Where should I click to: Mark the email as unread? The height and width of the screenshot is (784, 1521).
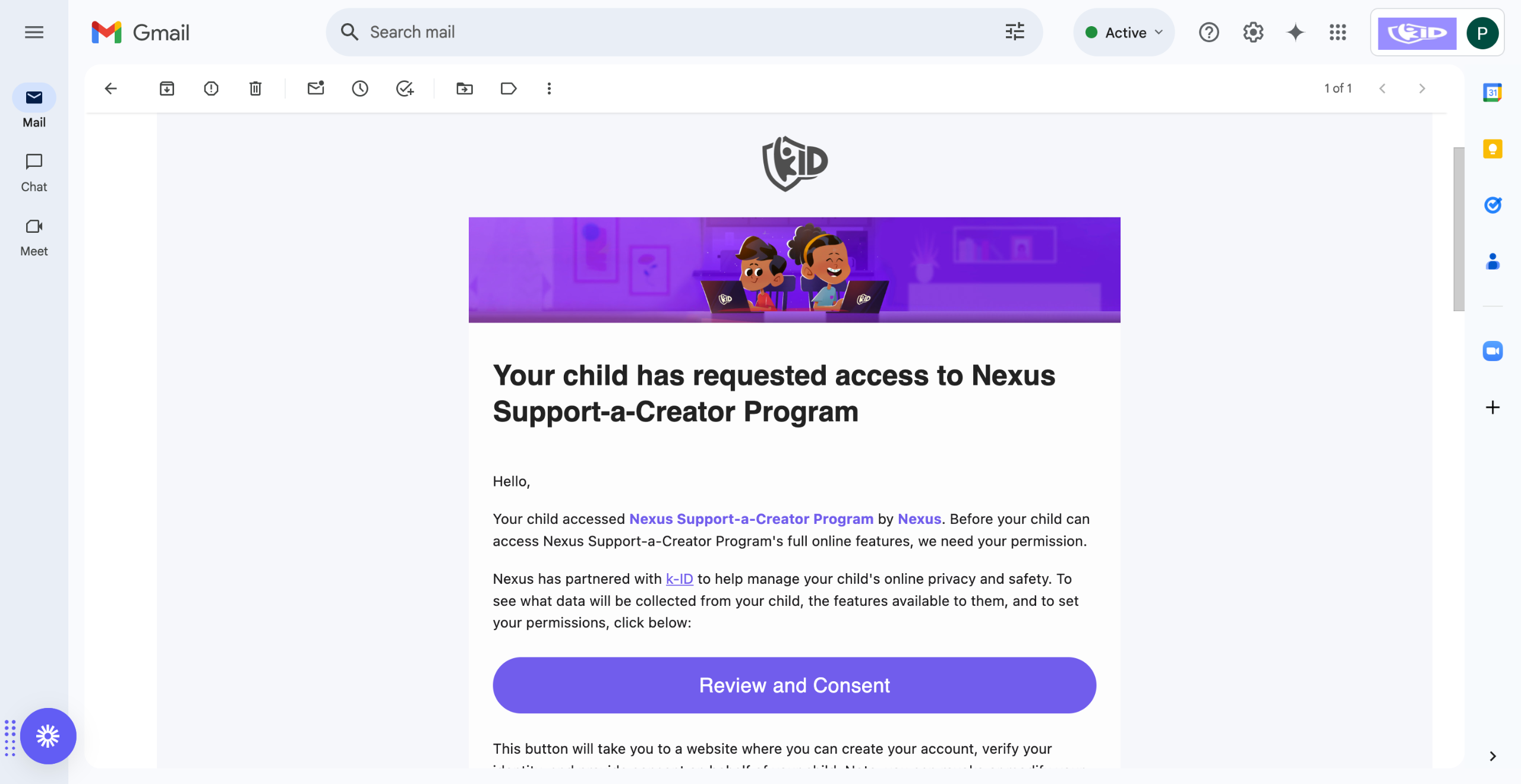pos(315,88)
